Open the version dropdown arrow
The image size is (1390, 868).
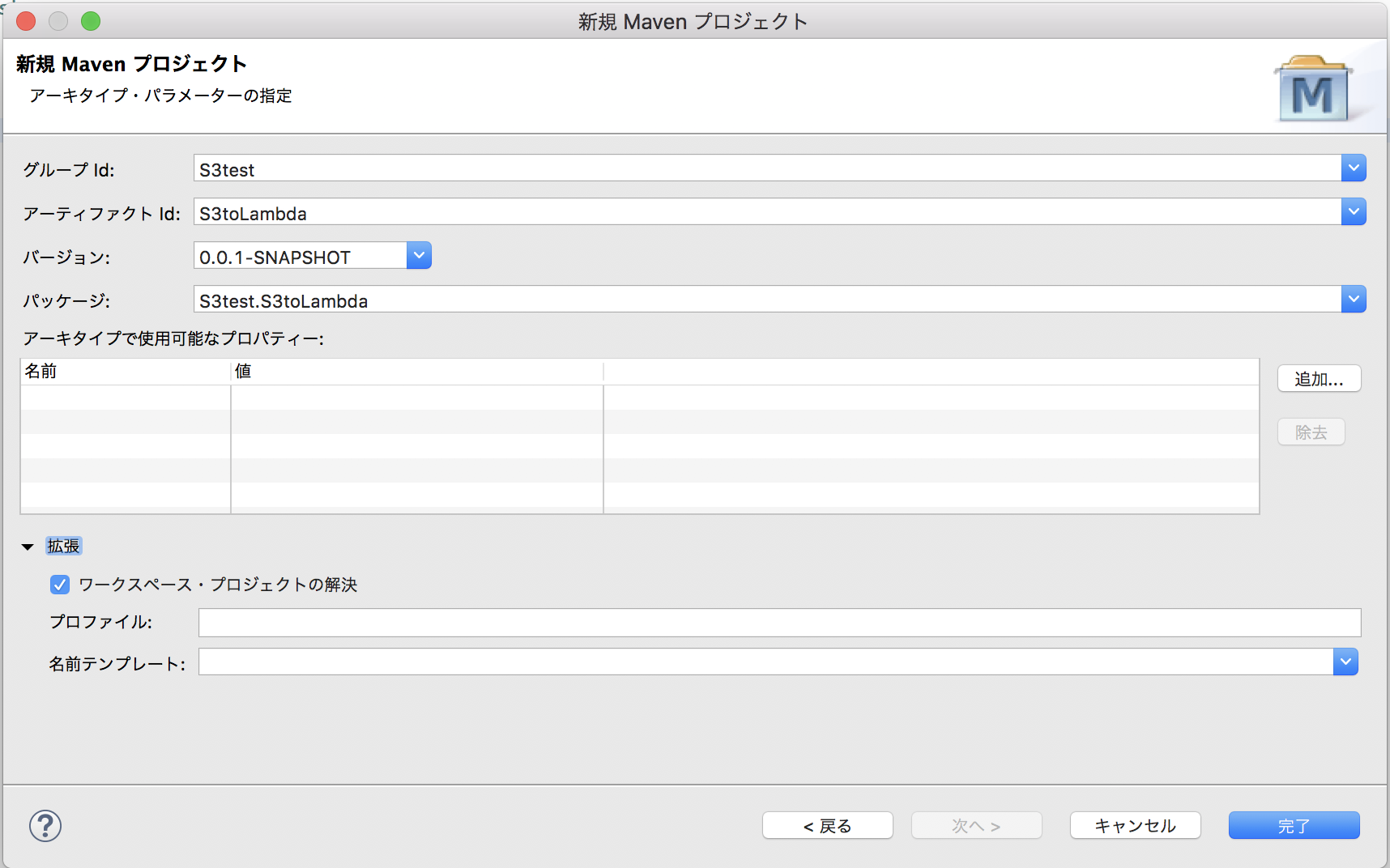[x=419, y=256]
